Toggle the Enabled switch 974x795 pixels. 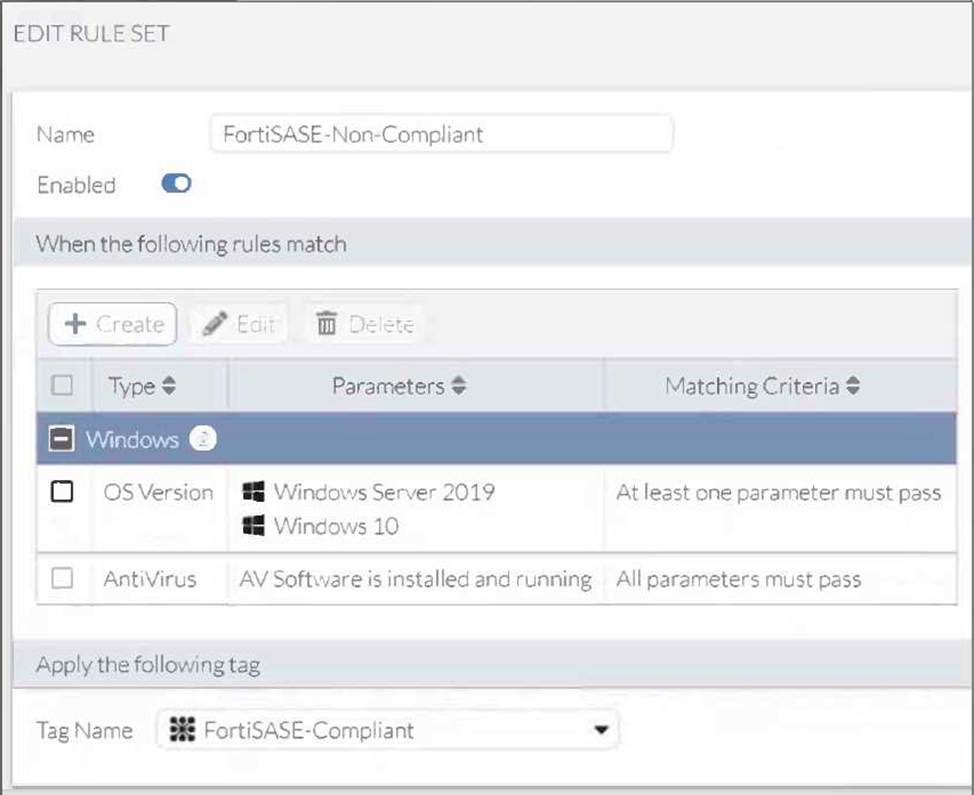point(176,184)
